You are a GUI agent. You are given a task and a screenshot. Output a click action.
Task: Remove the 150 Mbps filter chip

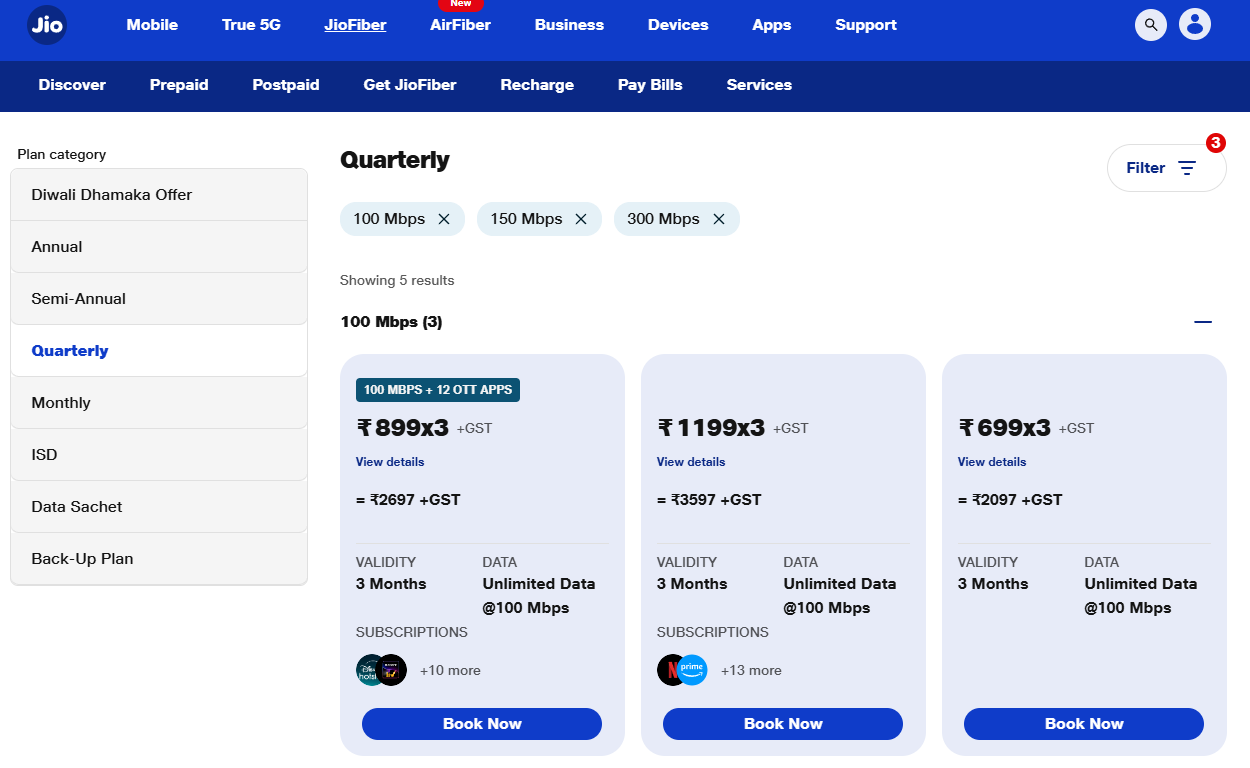[x=581, y=219]
